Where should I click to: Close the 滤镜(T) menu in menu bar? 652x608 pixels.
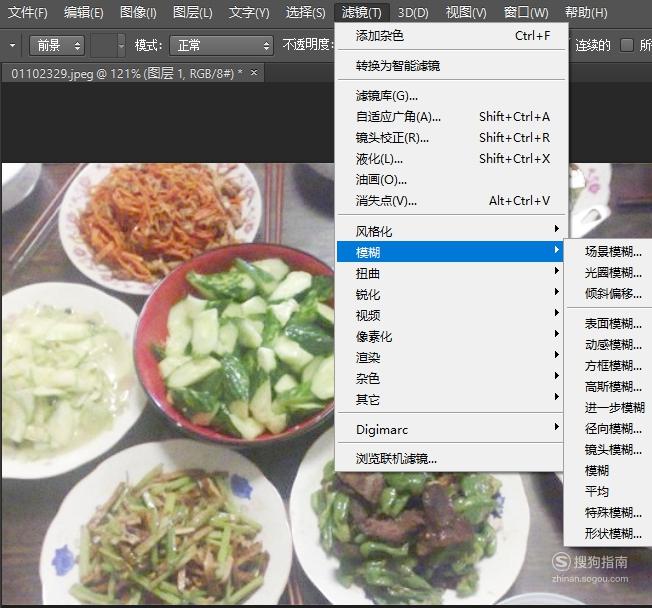click(x=362, y=13)
